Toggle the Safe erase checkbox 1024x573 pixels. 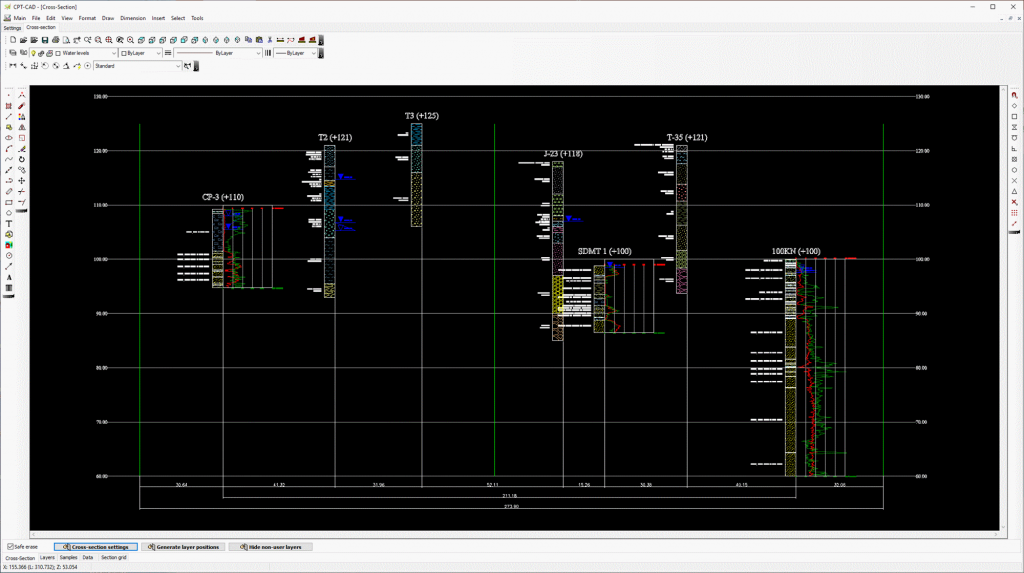click(x=11, y=547)
